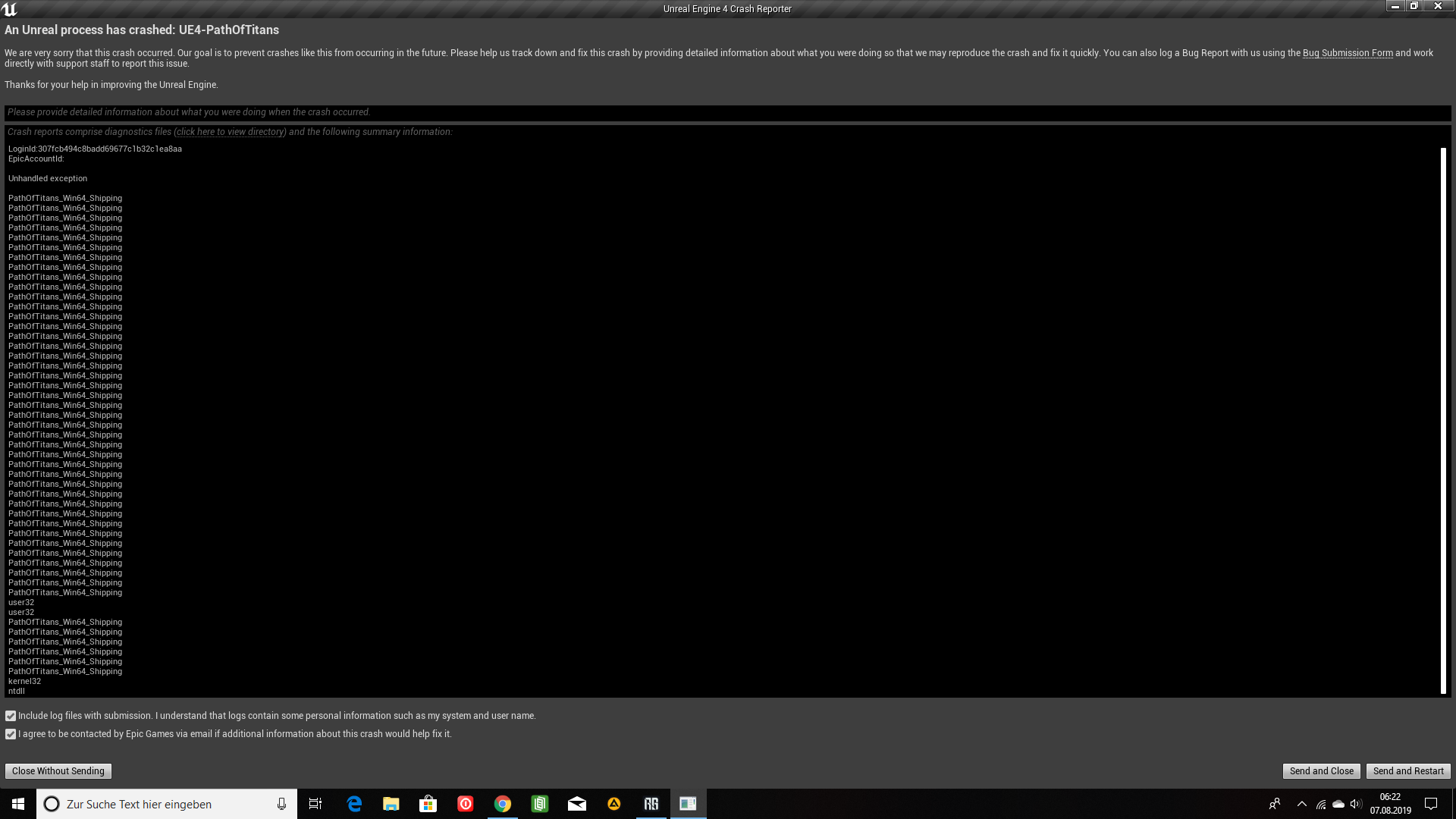This screenshot has height=819, width=1456.
Task: Disable agreement to be contacted by Epic Games
Action: [10, 733]
